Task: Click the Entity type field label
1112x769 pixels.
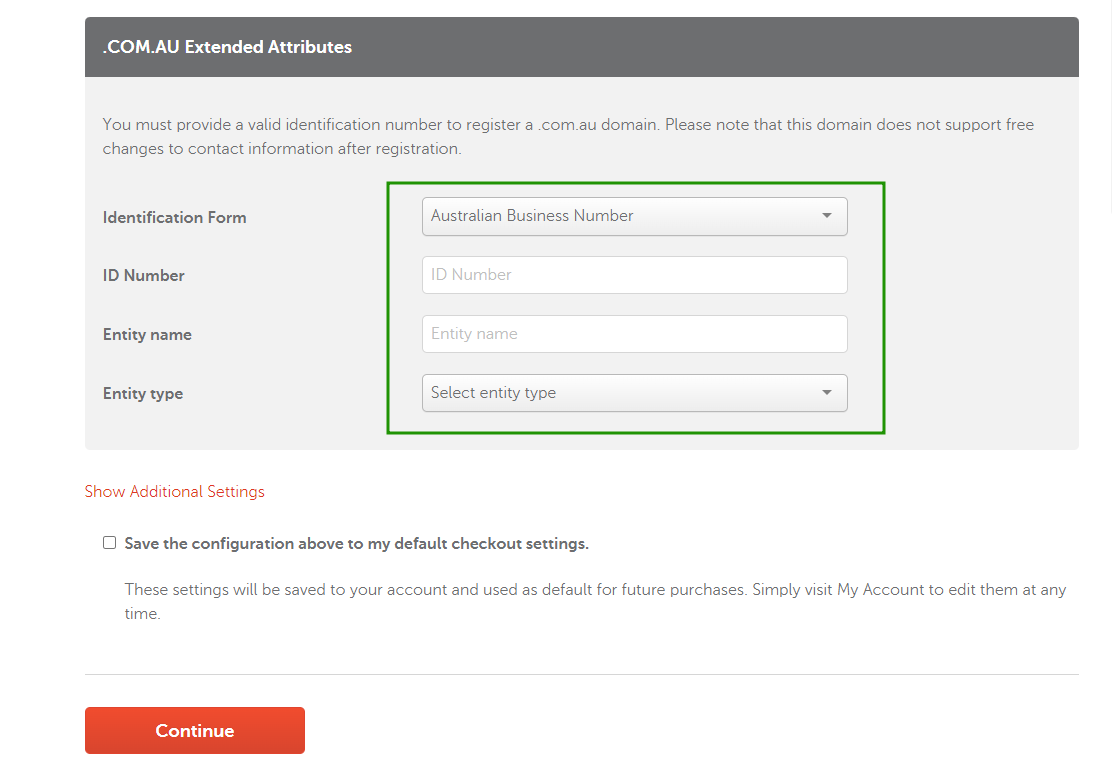Action: (143, 394)
